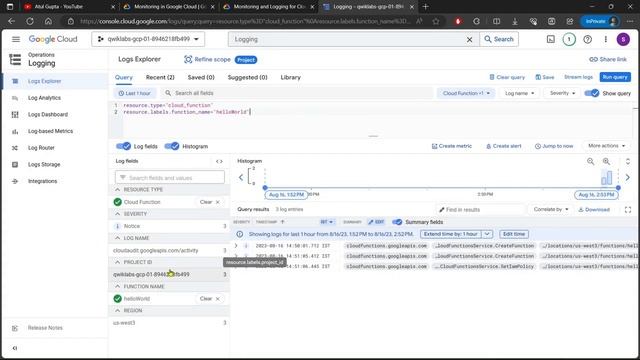Click Share link
Image resolution: width=640 pixels, height=360 pixels.
(x=608, y=60)
